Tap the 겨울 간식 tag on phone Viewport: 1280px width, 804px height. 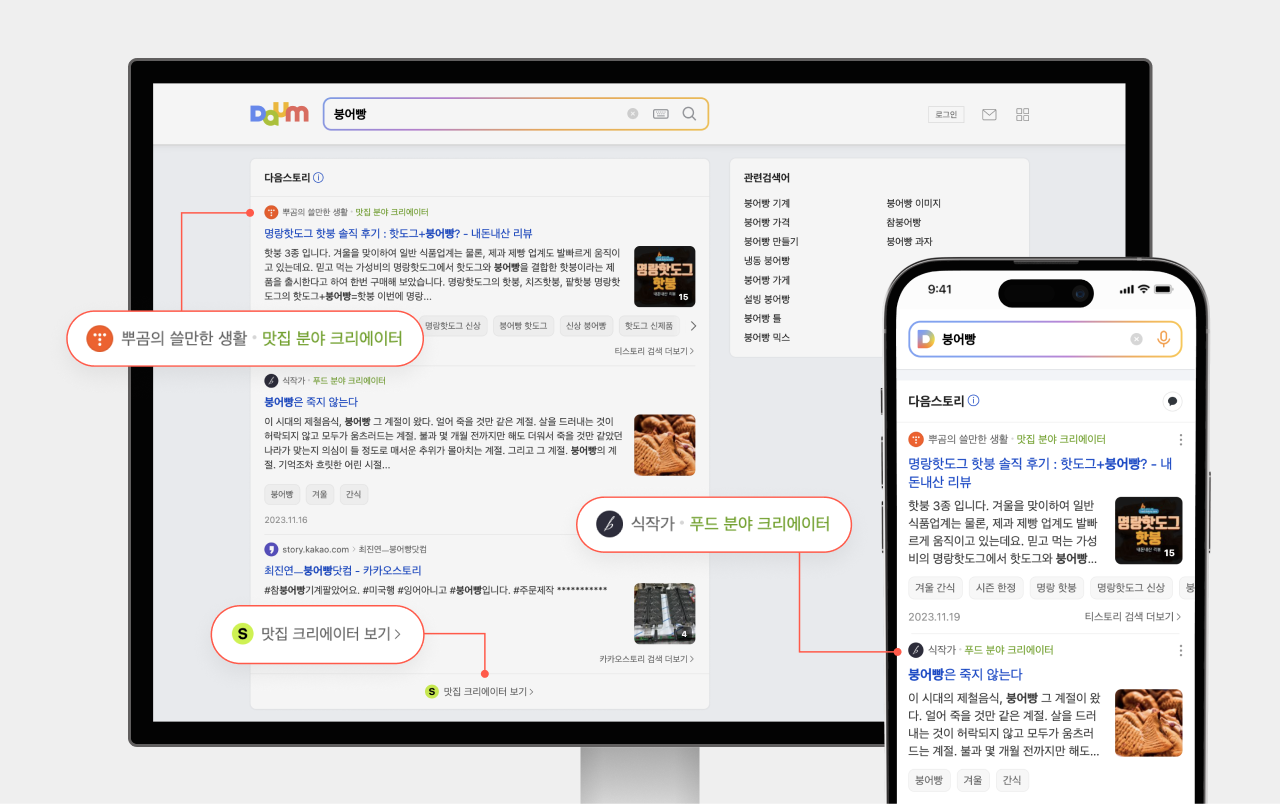(x=933, y=587)
